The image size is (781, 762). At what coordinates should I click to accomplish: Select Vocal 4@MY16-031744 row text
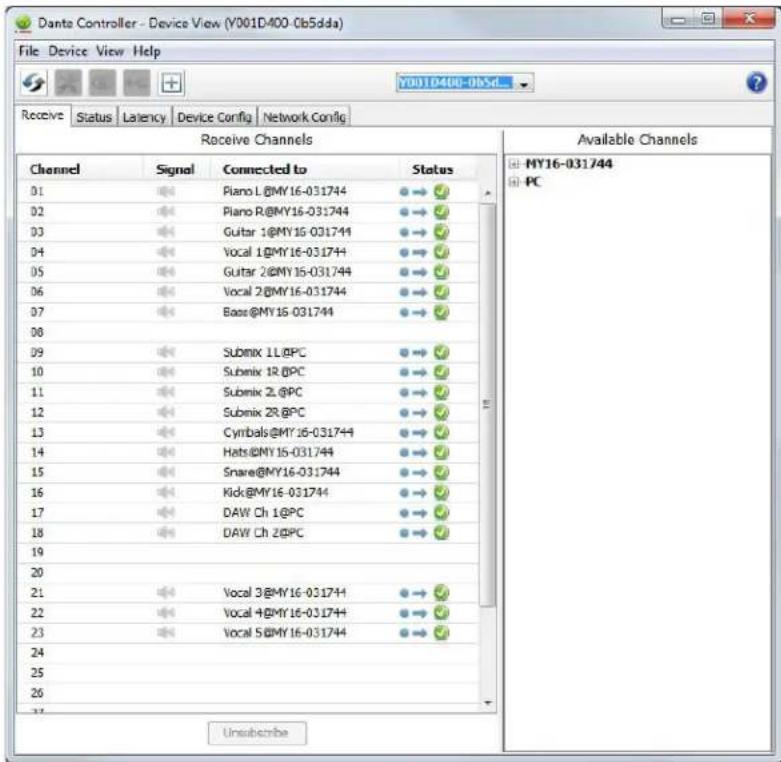(284, 613)
